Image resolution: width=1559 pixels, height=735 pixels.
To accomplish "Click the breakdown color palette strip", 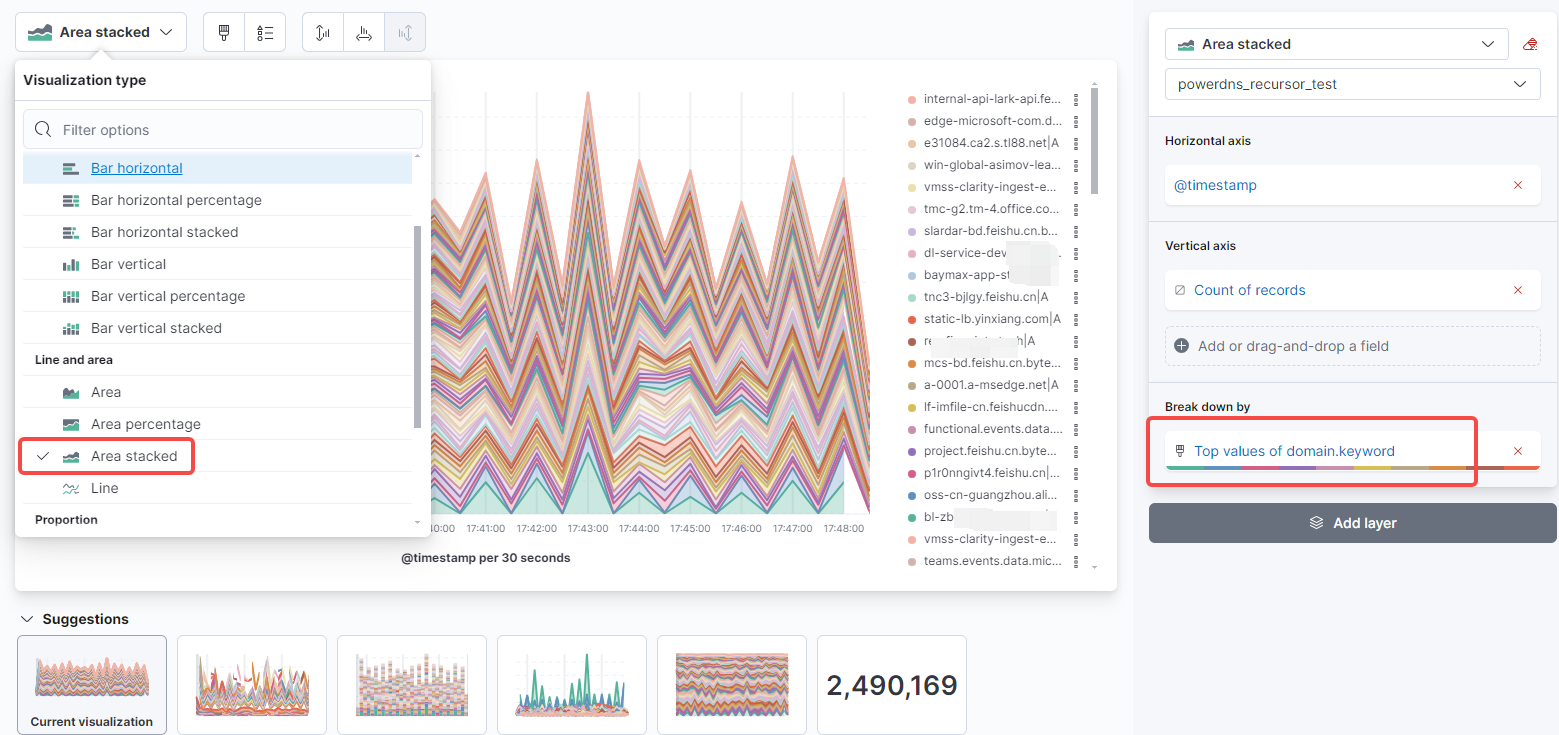I will [x=1352, y=468].
